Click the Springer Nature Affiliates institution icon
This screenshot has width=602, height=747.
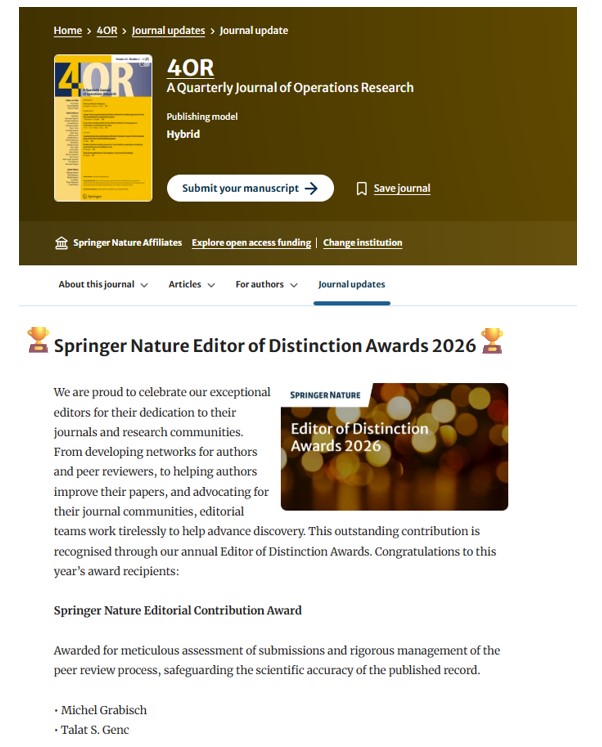click(61, 243)
